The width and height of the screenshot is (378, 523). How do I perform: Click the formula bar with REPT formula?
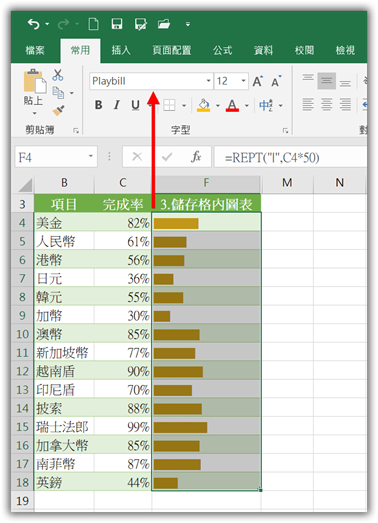[x=290, y=157]
